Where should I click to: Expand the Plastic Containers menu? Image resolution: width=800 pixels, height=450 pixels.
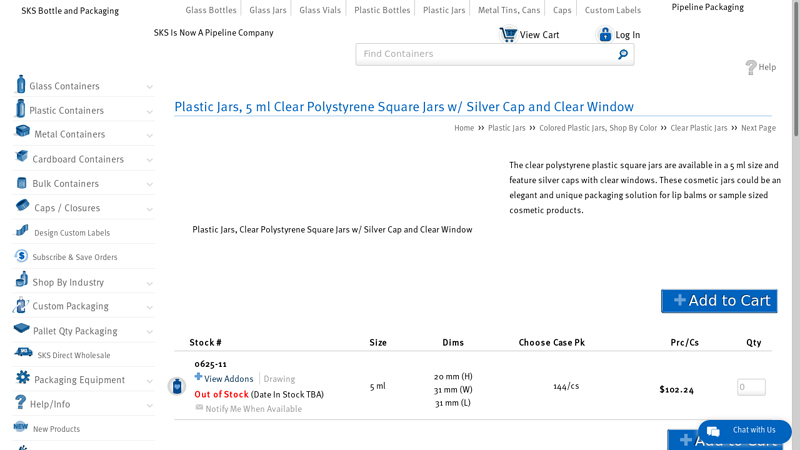coord(149,111)
